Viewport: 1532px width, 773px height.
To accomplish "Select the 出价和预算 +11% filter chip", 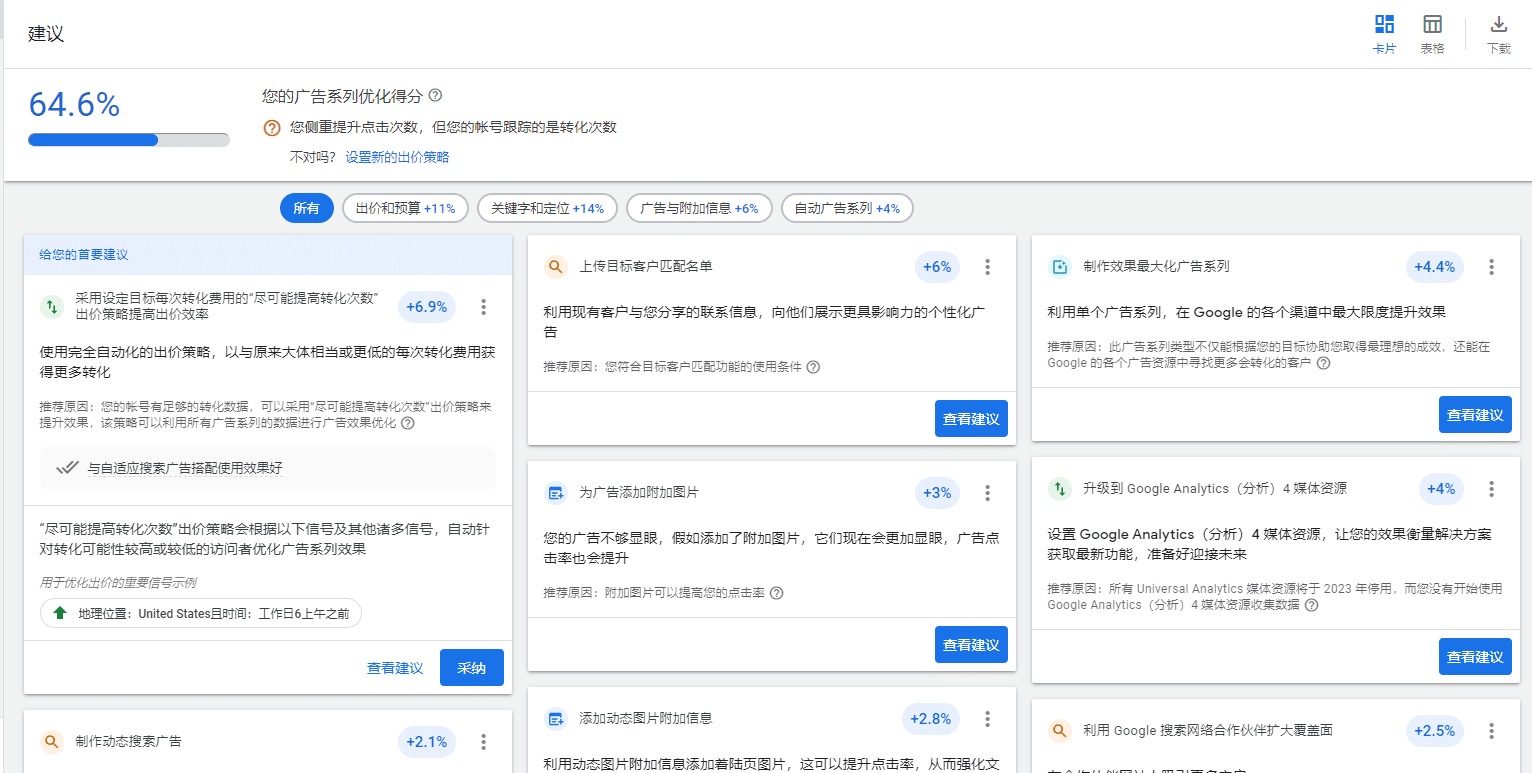I will click(x=405, y=208).
